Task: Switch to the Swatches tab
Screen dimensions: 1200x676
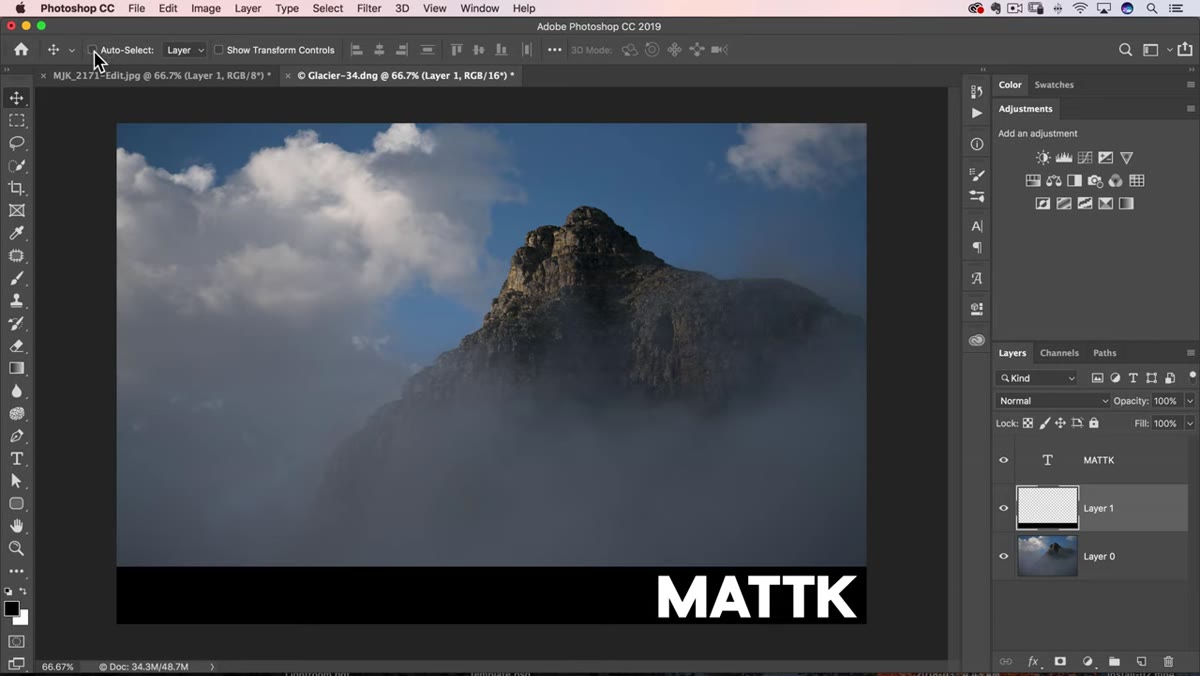Action: pyautogui.click(x=1054, y=85)
